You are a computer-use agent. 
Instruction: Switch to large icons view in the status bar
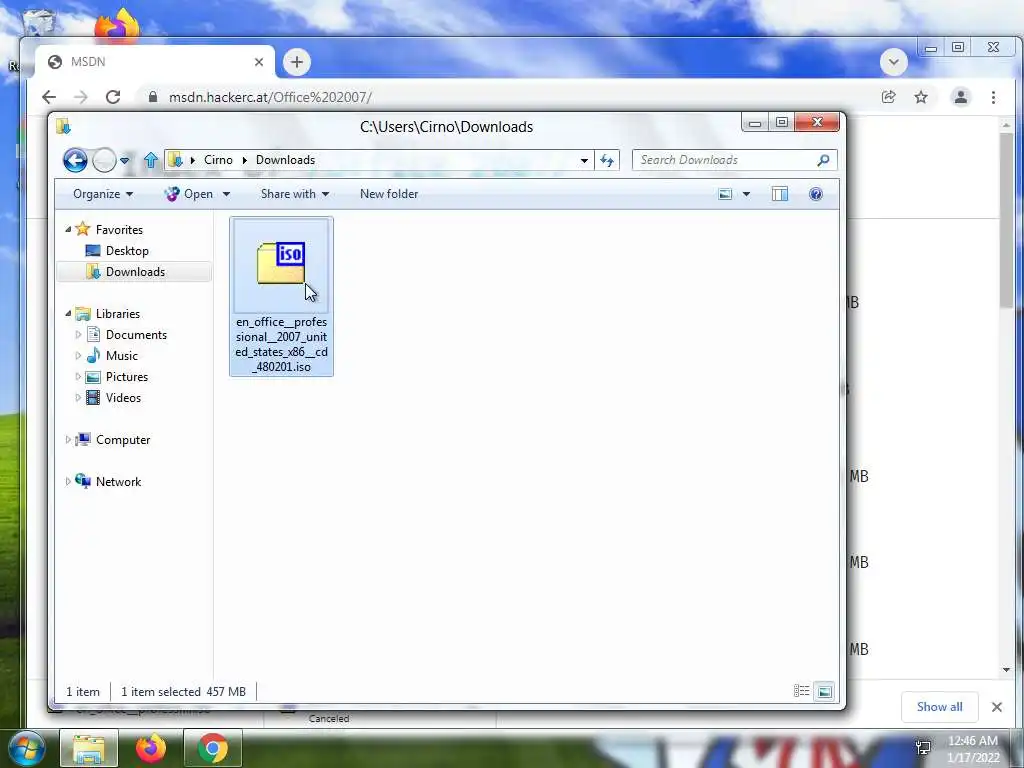coord(825,691)
